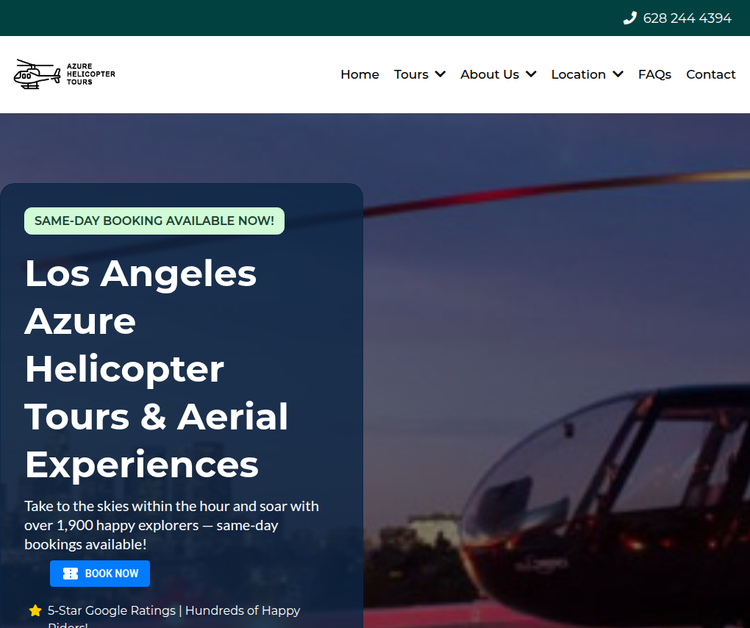Open the About Us menu label
Image resolution: width=750 pixels, height=628 pixels.
[490, 75]
